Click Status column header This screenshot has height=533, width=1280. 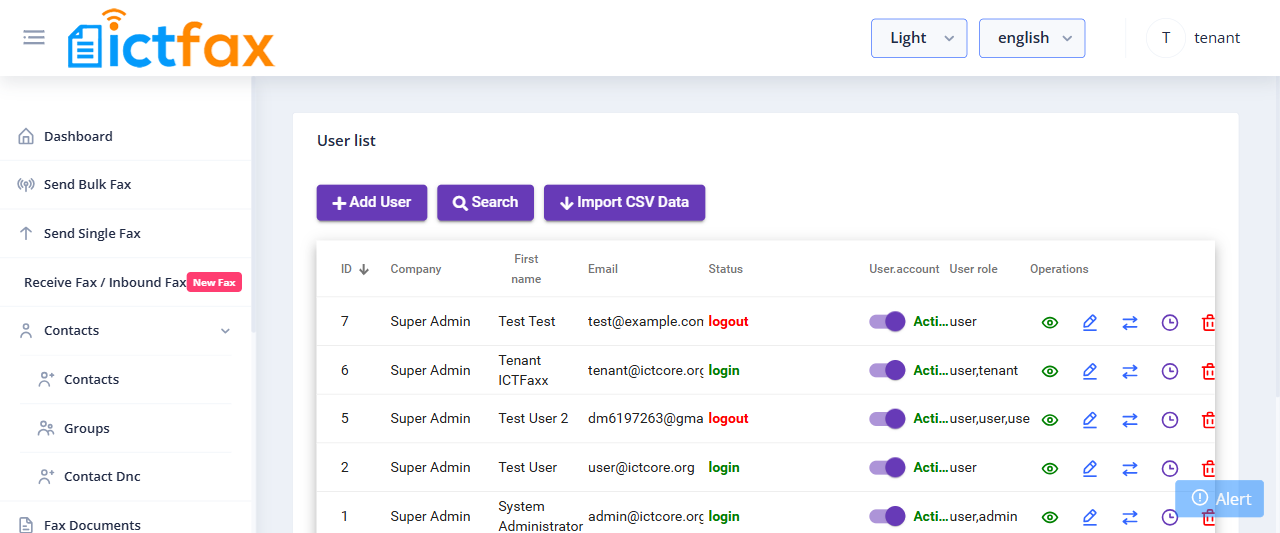click(726, 269)
